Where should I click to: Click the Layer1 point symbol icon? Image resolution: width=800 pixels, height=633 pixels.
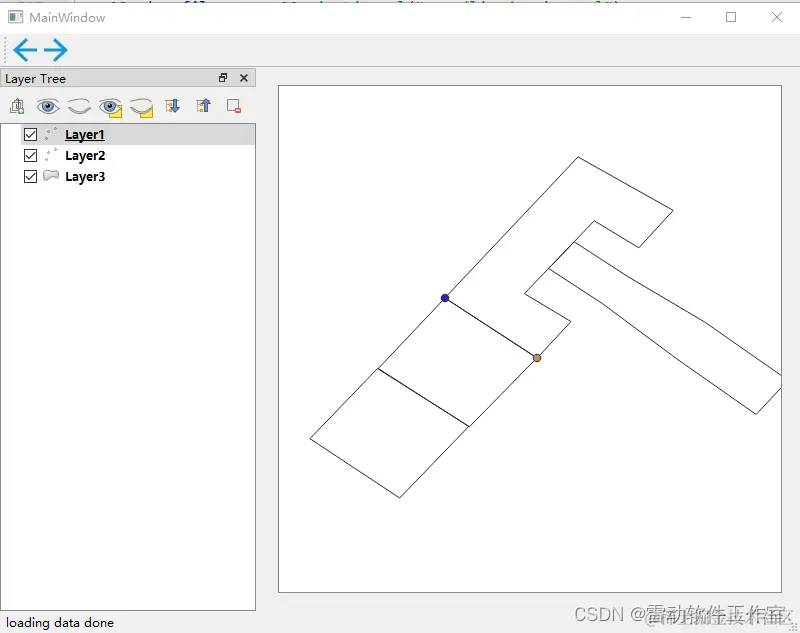51,134
